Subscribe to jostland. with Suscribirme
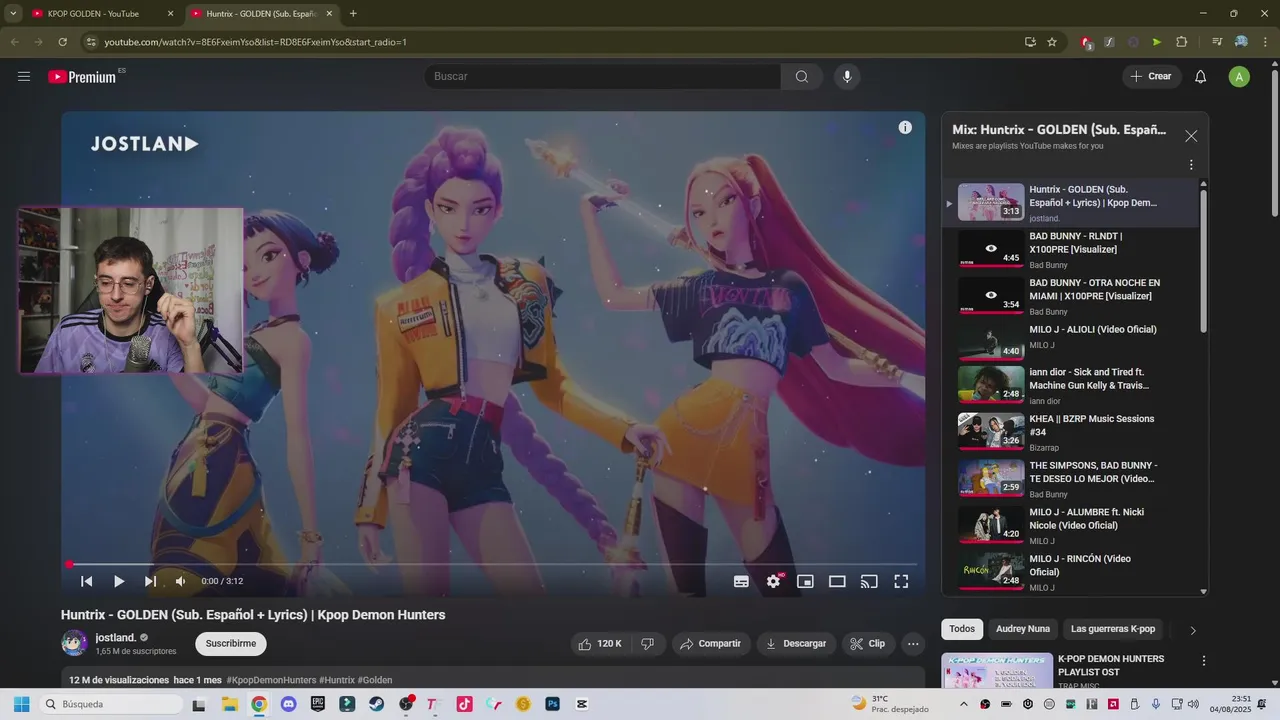The width and height of the screenshot is (1280, 720). point(231,644)
